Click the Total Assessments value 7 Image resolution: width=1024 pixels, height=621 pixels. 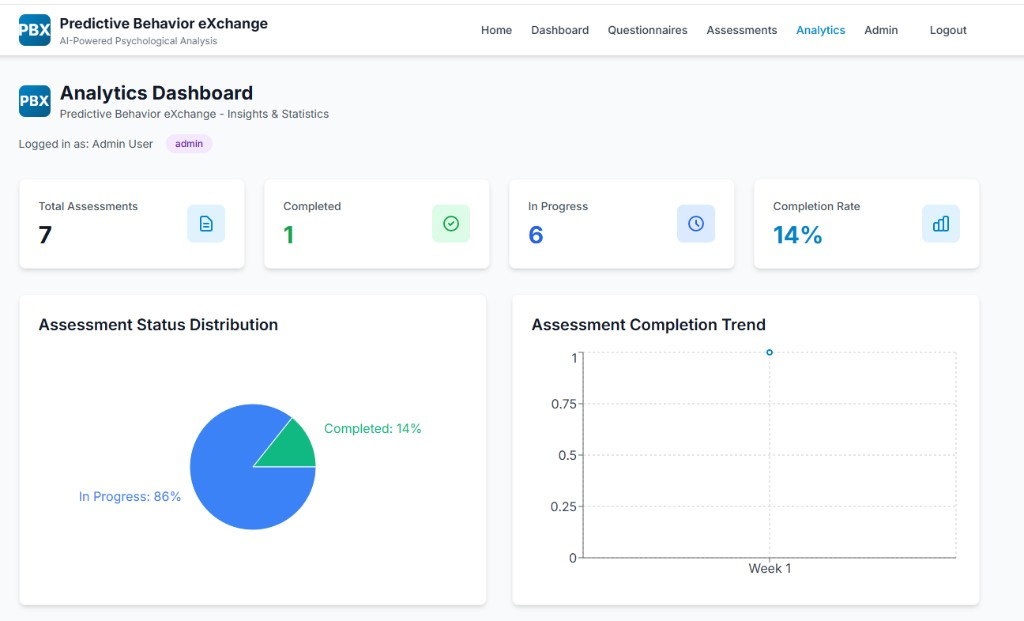45,234
